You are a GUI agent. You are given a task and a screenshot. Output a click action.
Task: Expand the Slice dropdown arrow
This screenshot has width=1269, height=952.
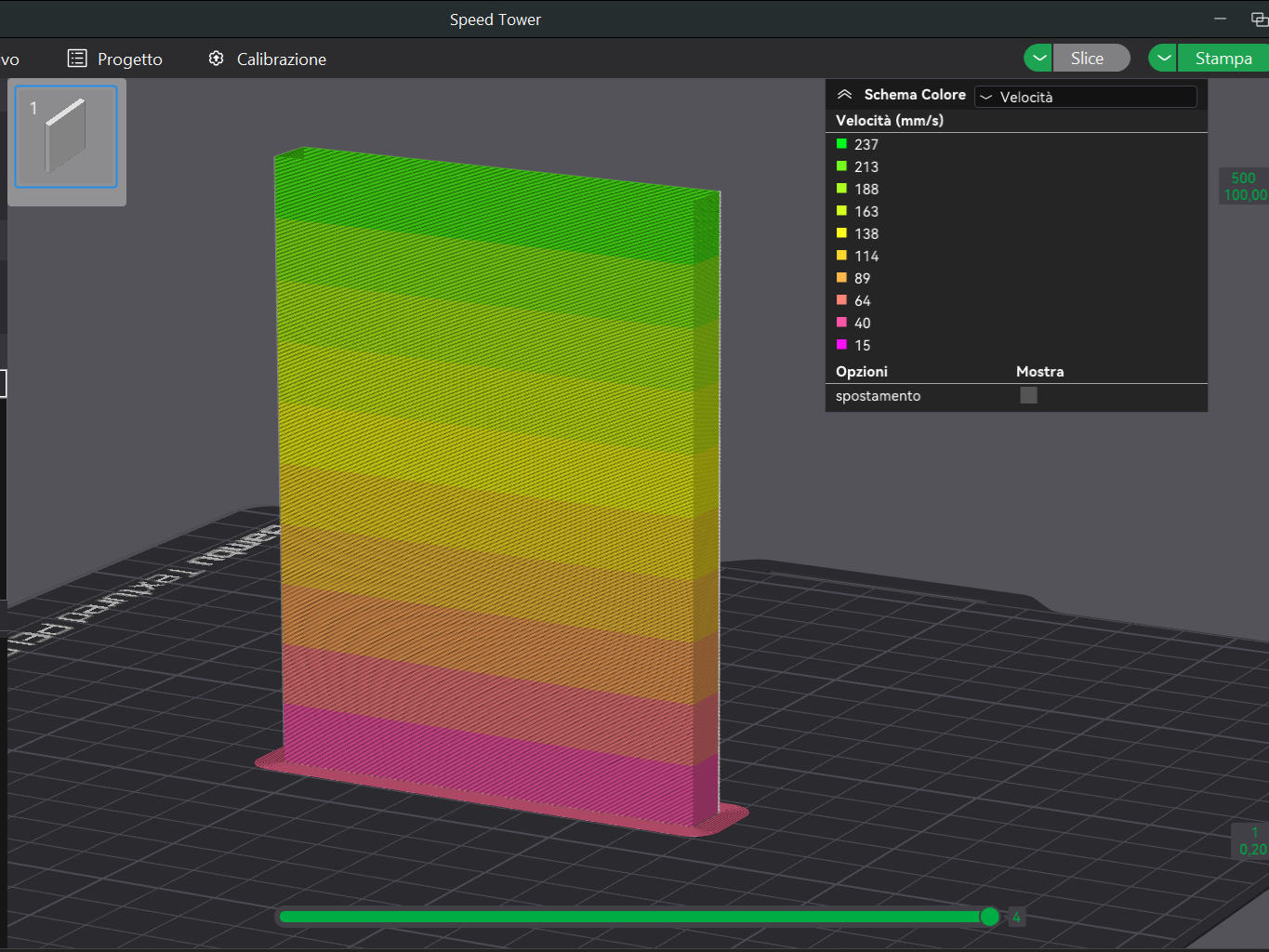pyautogui.click(x=1038, y=58)
